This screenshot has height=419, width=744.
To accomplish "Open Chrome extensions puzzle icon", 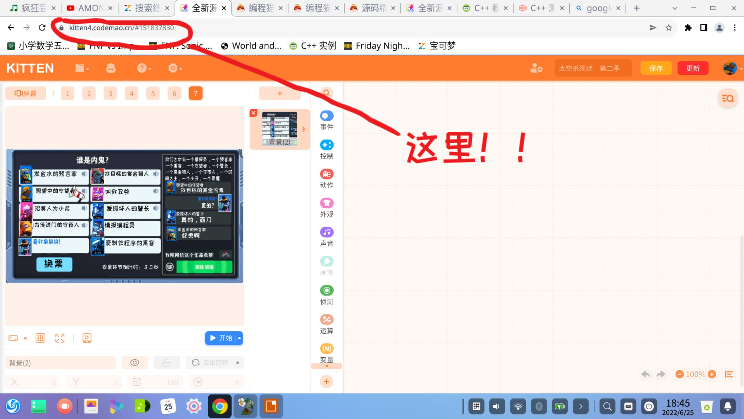I will click(x=688, y=28).
